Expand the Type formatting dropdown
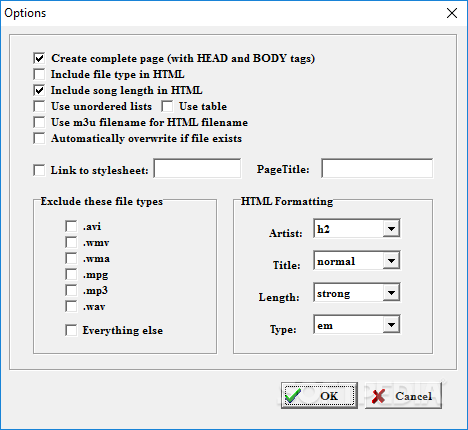The height and width of the screenshot is (430, 468). tap(391, 325)
